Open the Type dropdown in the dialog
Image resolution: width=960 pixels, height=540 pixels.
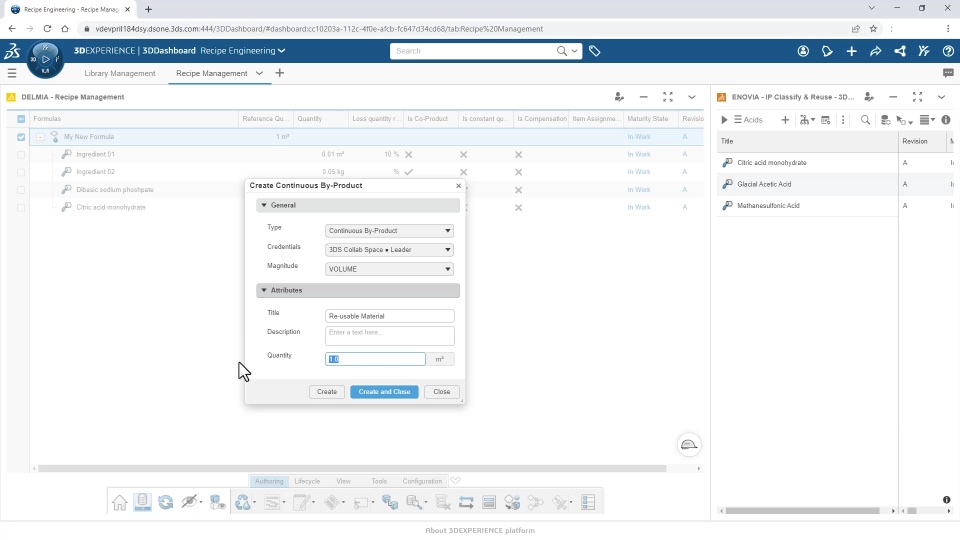coord(389,231)
